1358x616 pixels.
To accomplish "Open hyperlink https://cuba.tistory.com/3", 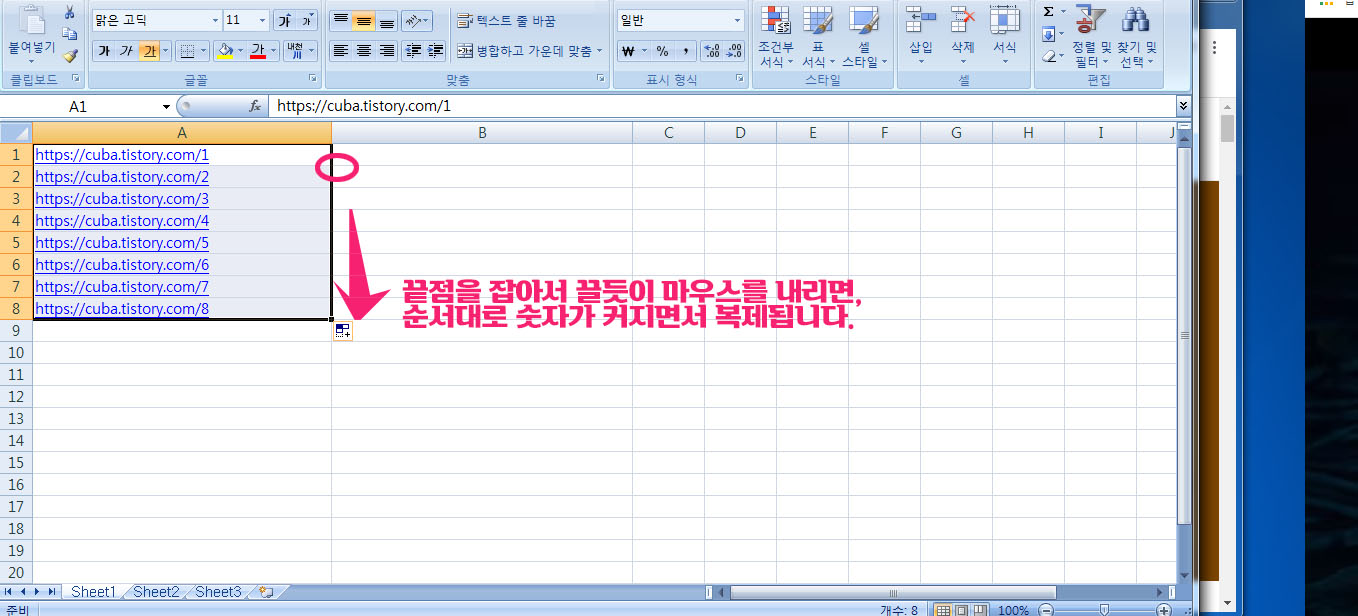I will tap(121, 198).
